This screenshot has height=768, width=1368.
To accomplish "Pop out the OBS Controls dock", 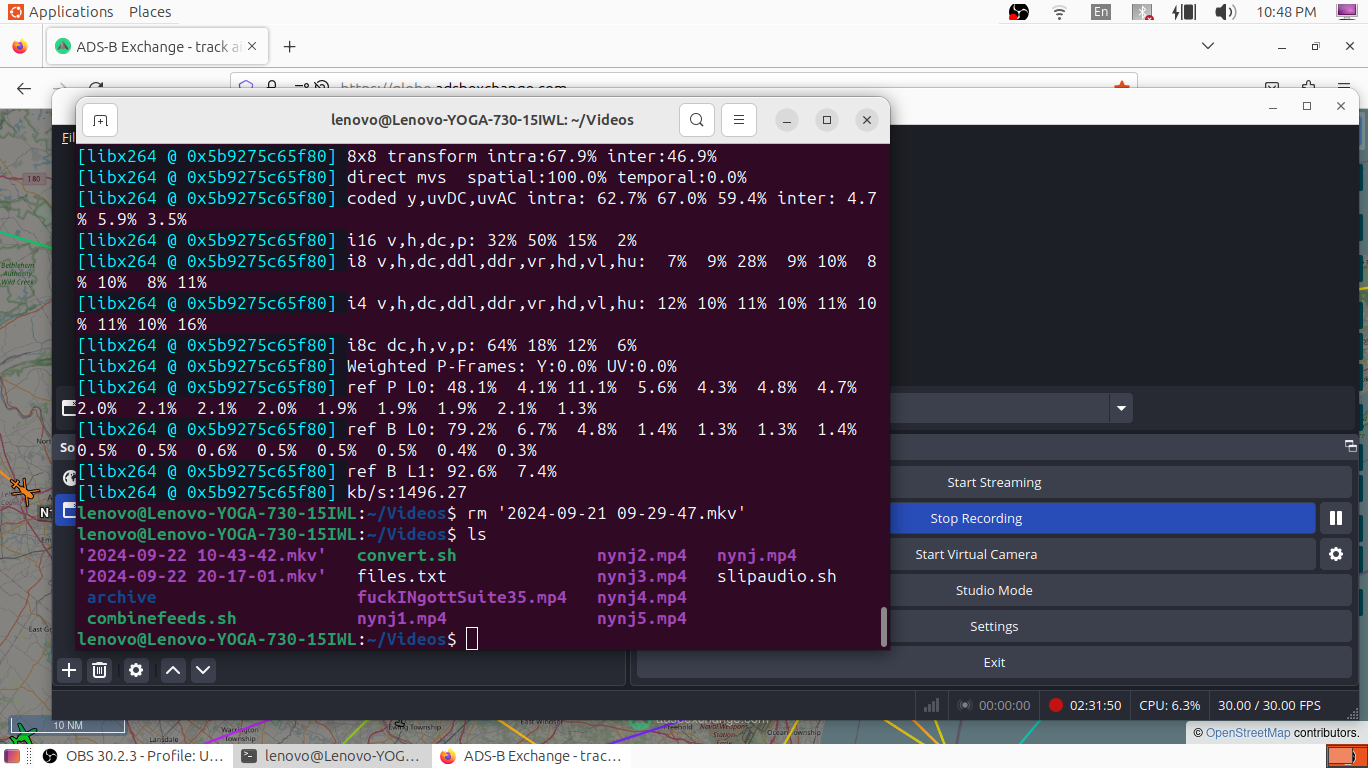I will pyautogui.click(x=1350, y=446).
